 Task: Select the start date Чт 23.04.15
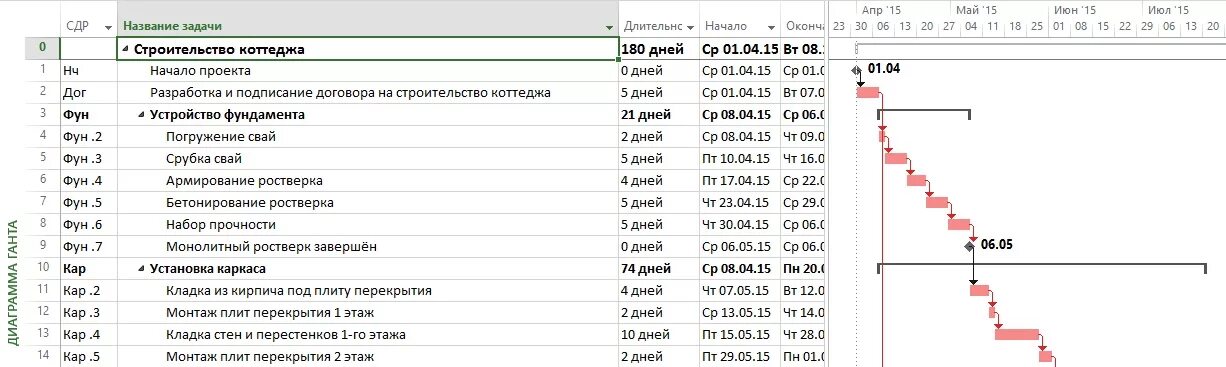pyautogui.click(x=740, y=202)
